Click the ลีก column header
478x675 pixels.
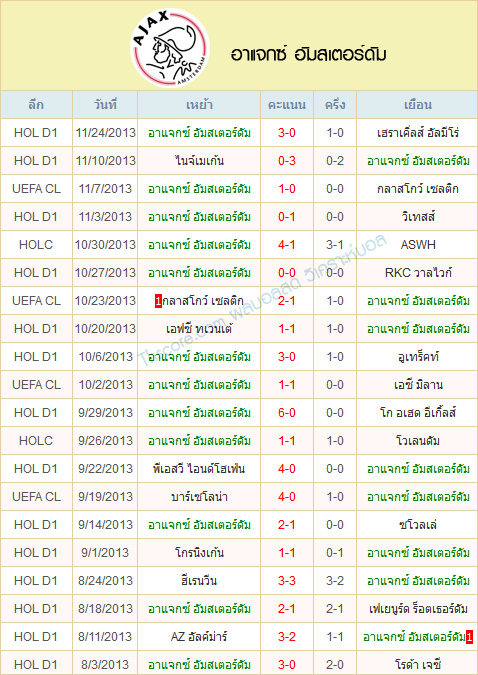click(x=36, y=105)
